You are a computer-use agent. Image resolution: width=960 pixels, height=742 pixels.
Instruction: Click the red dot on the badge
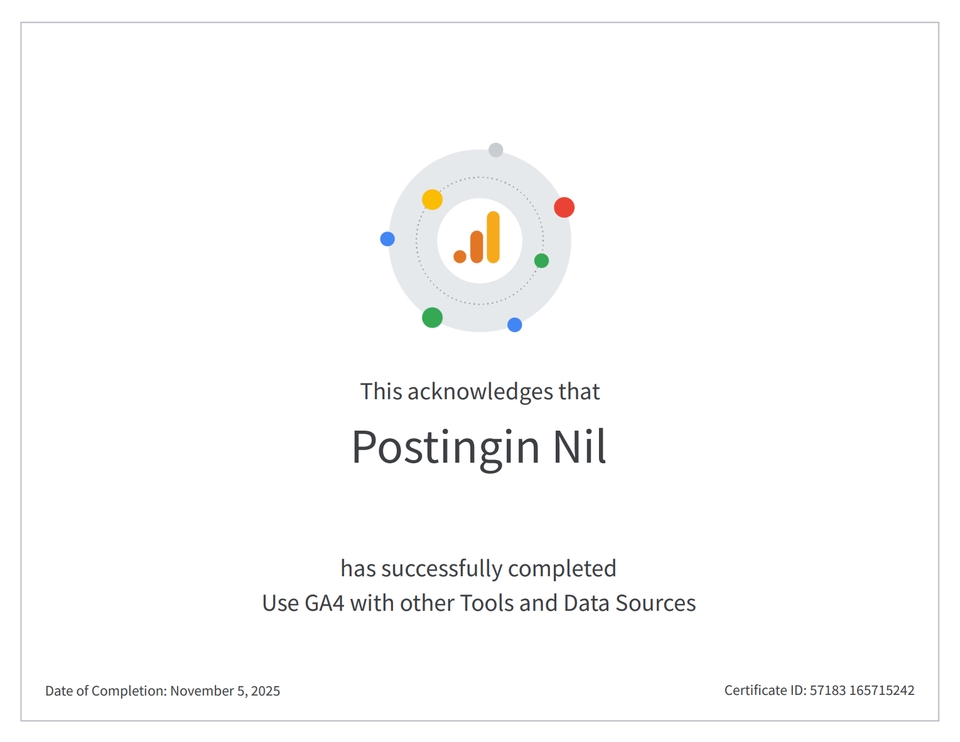(564, 207)
